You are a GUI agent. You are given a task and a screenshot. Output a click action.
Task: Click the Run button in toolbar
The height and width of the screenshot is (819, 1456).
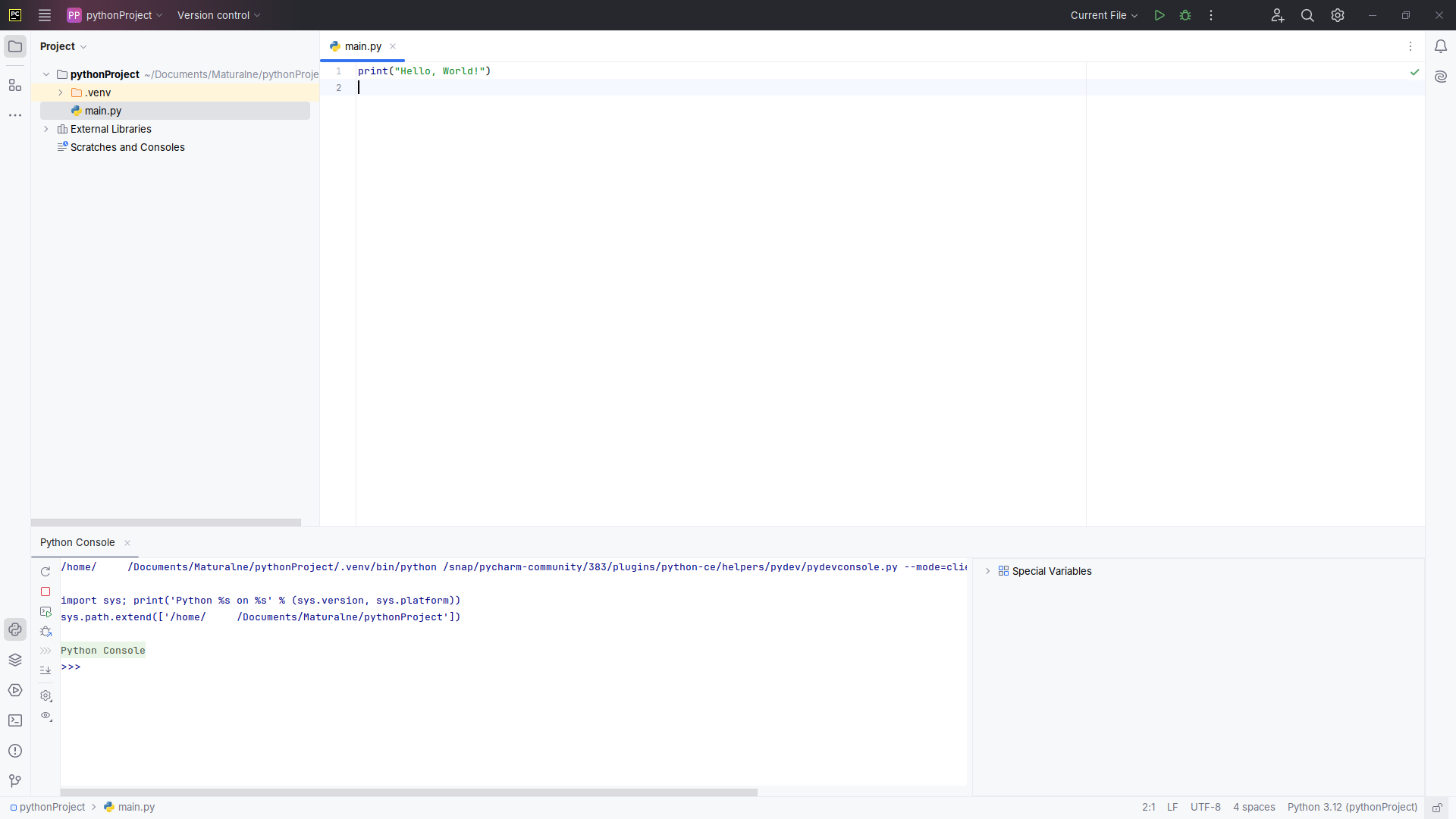1159,15
